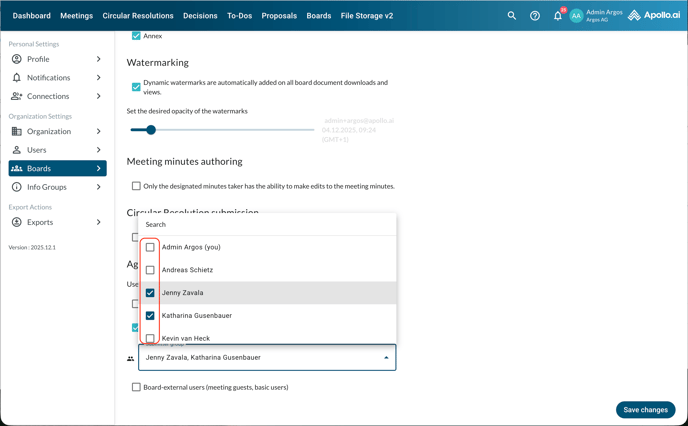The image size is (688, 426).
Task: Expand the Notifications settings chevron
Action: [98, 78]
